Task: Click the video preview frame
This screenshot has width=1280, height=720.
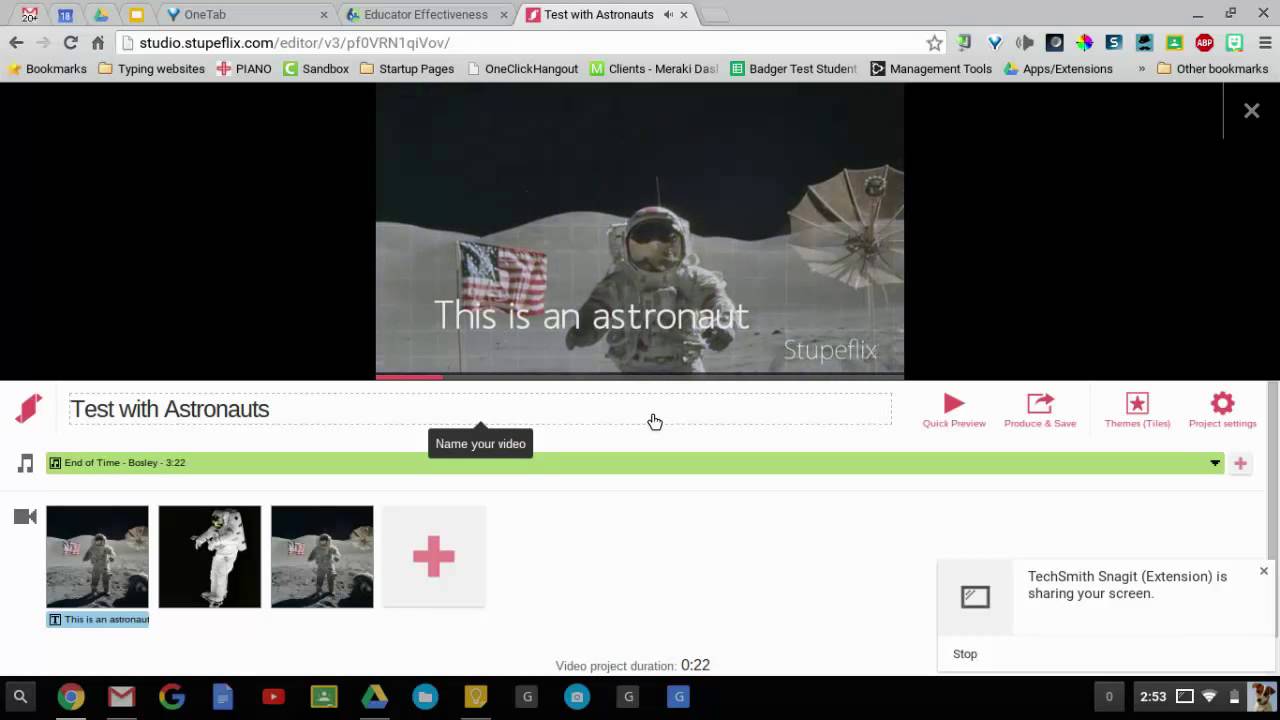Action: pos(640,229)
